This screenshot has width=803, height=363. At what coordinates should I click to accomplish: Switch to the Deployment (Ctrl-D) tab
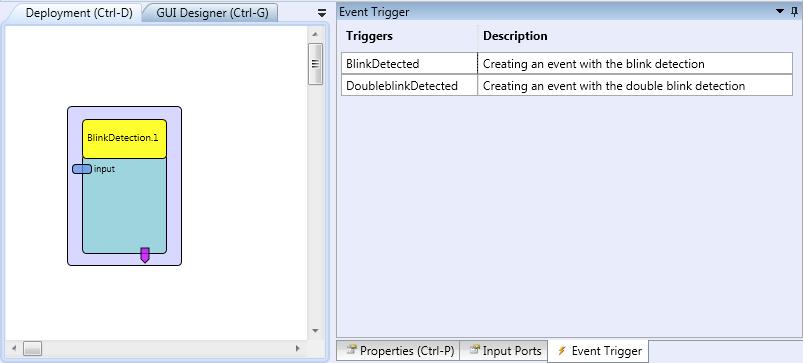[79, 13]
